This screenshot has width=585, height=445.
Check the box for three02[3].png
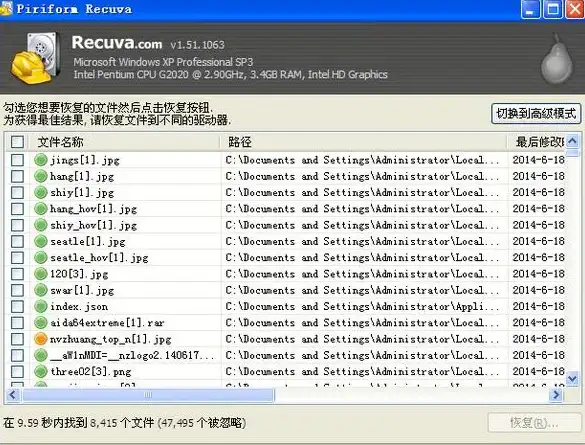(17, 372)
